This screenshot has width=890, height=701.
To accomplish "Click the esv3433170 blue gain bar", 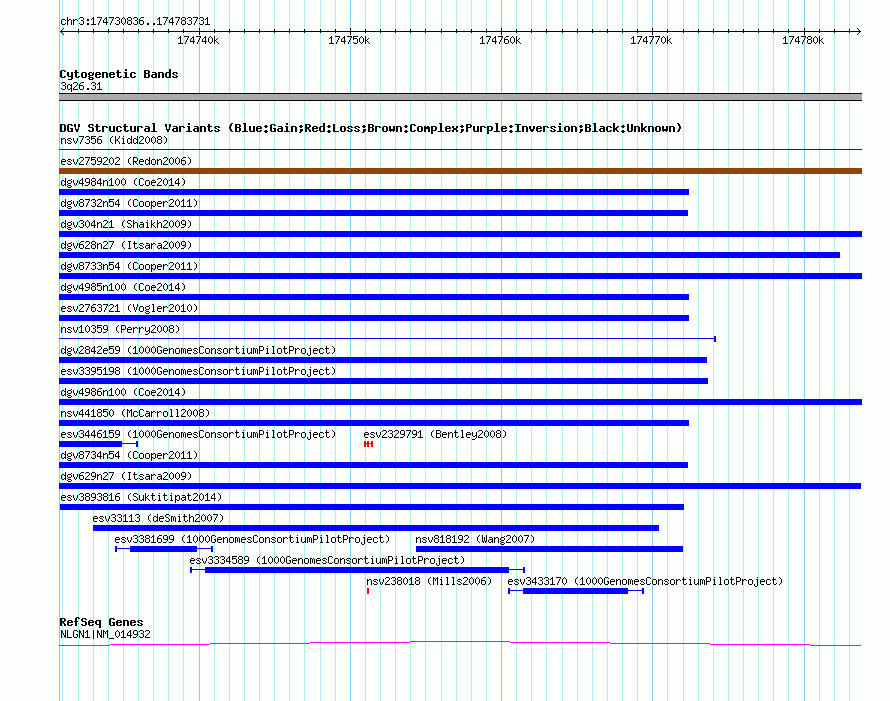I will [x=576, y=591].
